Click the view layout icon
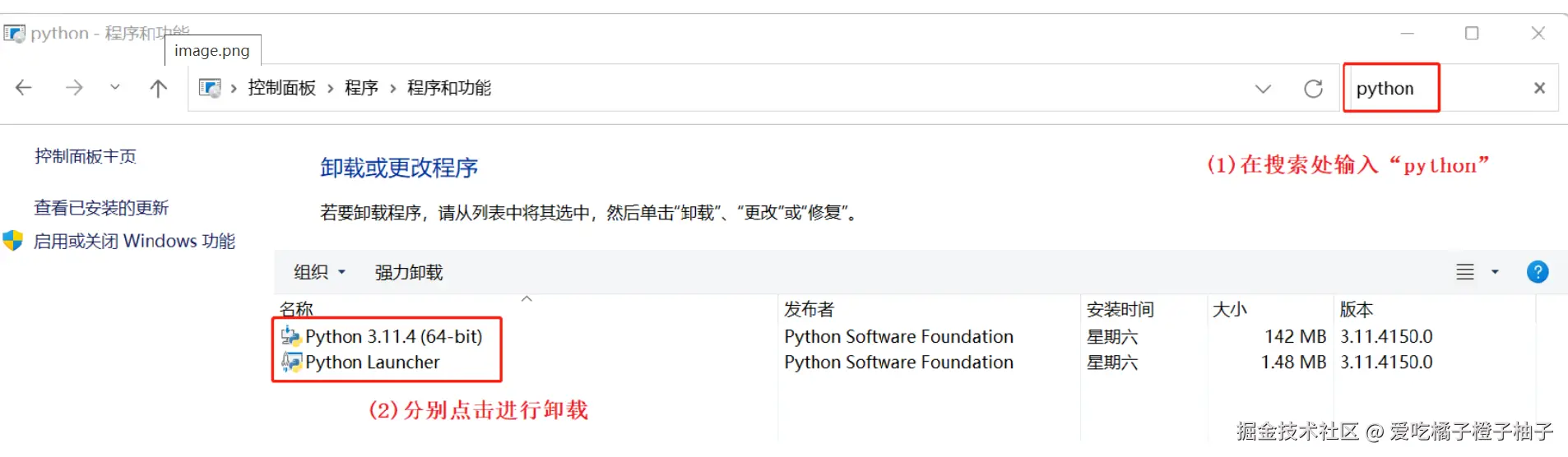This screenshot has width=1568, height=457. 1465,272
